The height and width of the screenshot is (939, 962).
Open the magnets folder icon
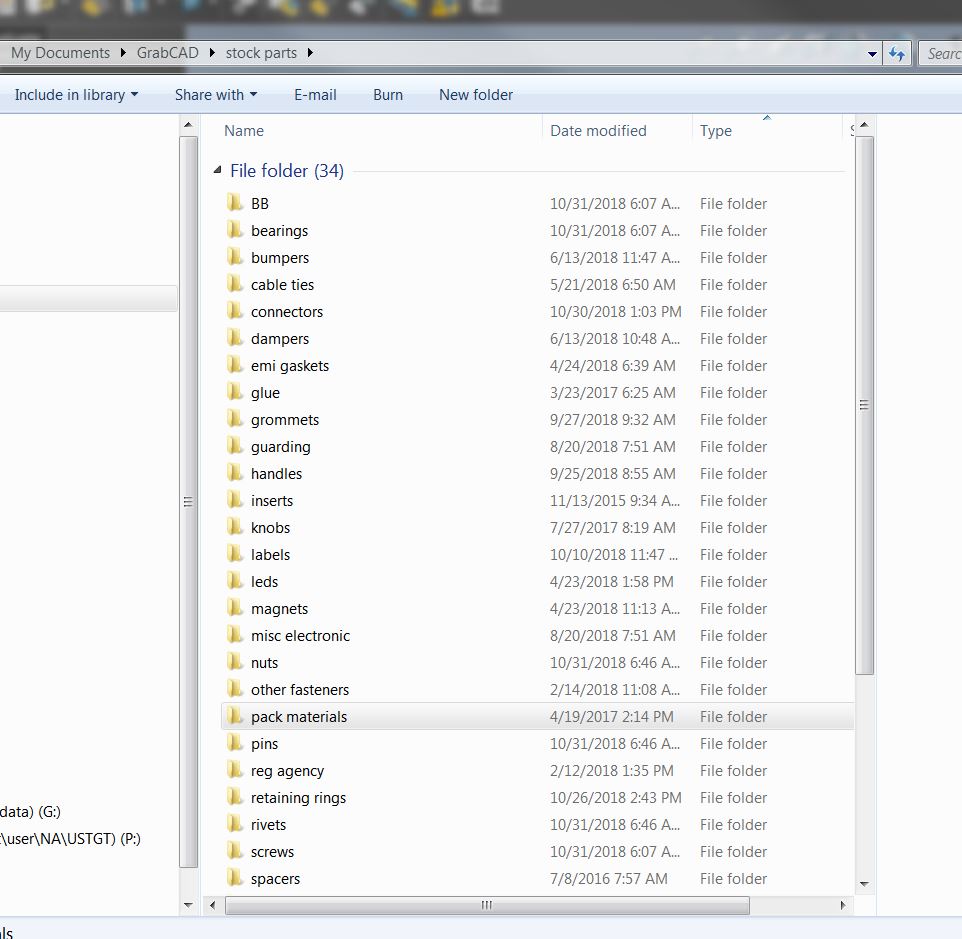pyautogui.click(x=236, y=608)
